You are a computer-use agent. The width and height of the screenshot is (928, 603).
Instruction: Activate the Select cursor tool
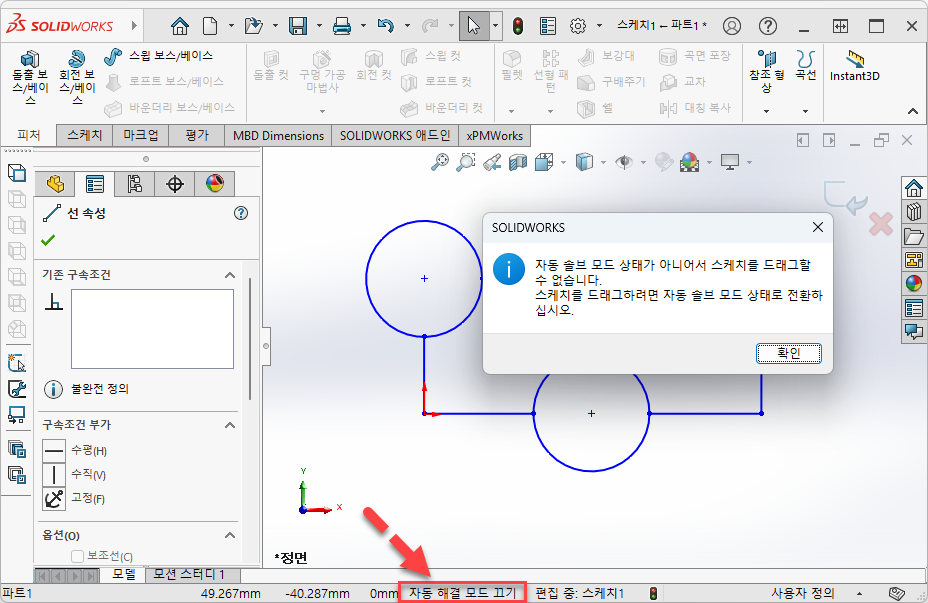coord(473,26)
